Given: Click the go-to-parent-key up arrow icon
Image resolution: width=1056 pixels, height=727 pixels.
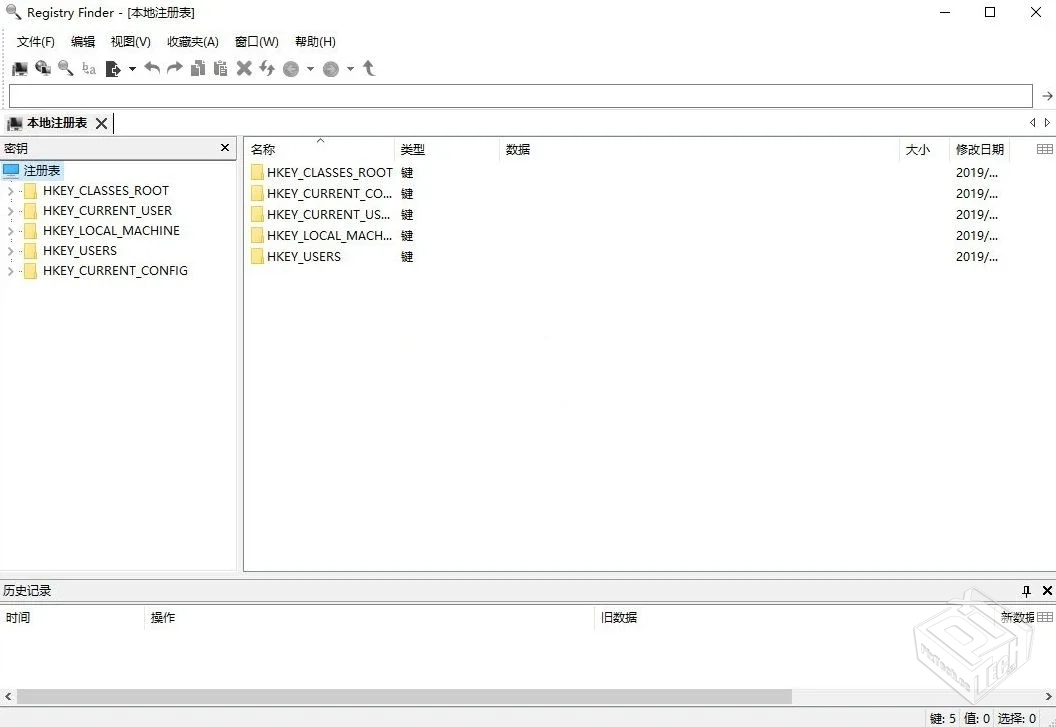Looking at the screenshot, I should pyautogui.click(x=368, y=68).
